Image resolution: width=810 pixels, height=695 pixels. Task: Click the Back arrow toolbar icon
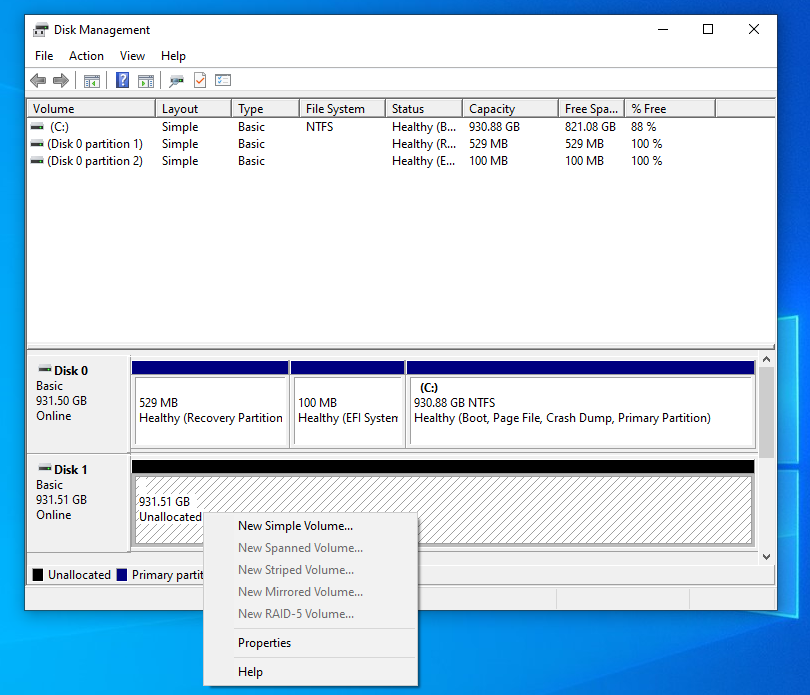coord(38,81)
